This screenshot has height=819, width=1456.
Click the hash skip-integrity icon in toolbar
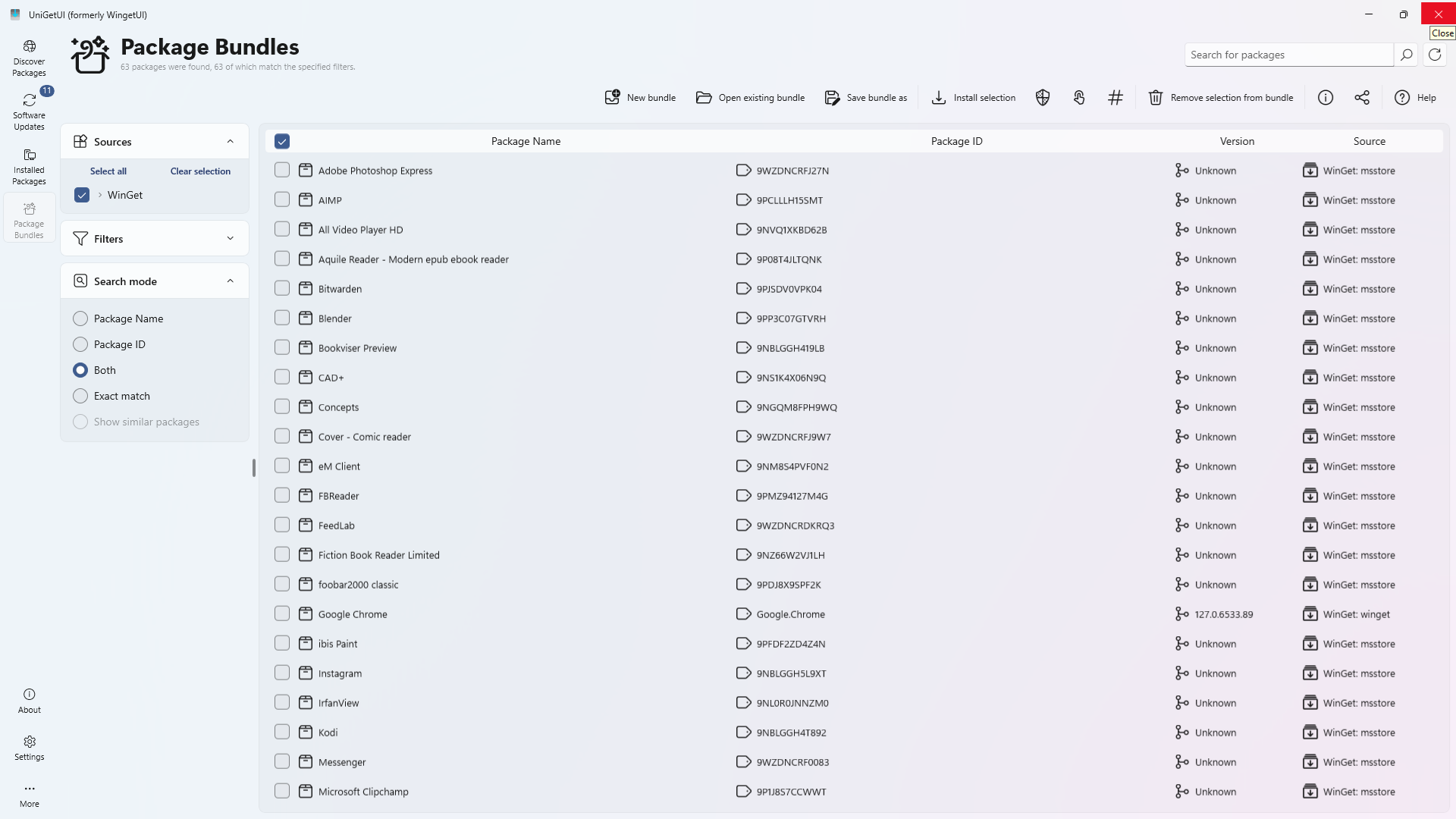(x=1116, y=98)
